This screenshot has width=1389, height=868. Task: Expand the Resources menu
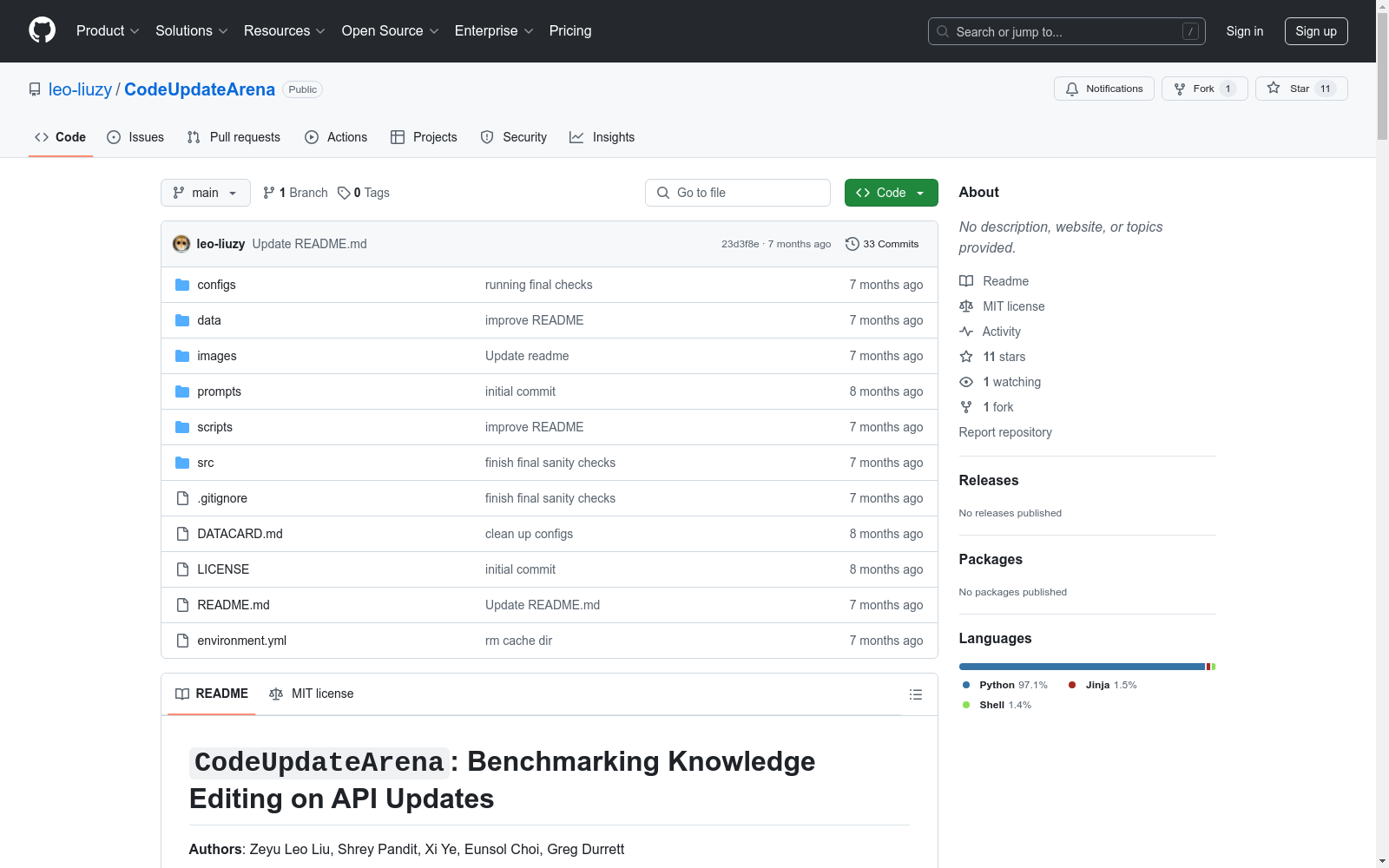(285, 30)
